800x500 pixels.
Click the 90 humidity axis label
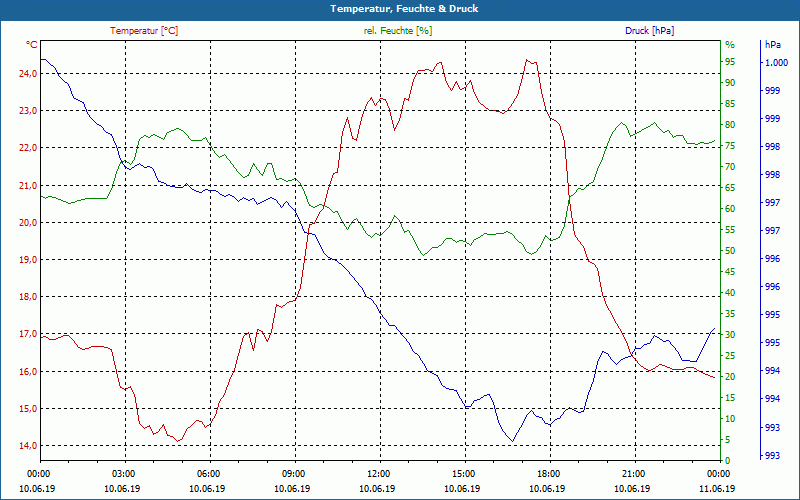[x=730, y=83]
